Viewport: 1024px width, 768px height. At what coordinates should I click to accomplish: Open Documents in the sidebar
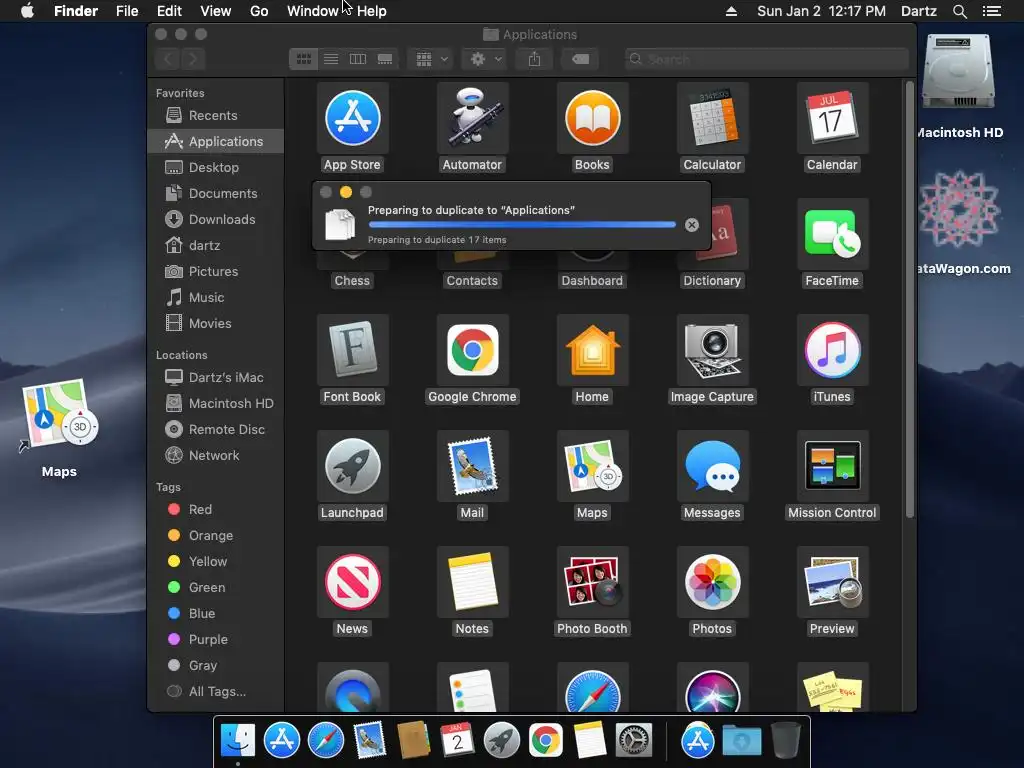click(216, 193)
